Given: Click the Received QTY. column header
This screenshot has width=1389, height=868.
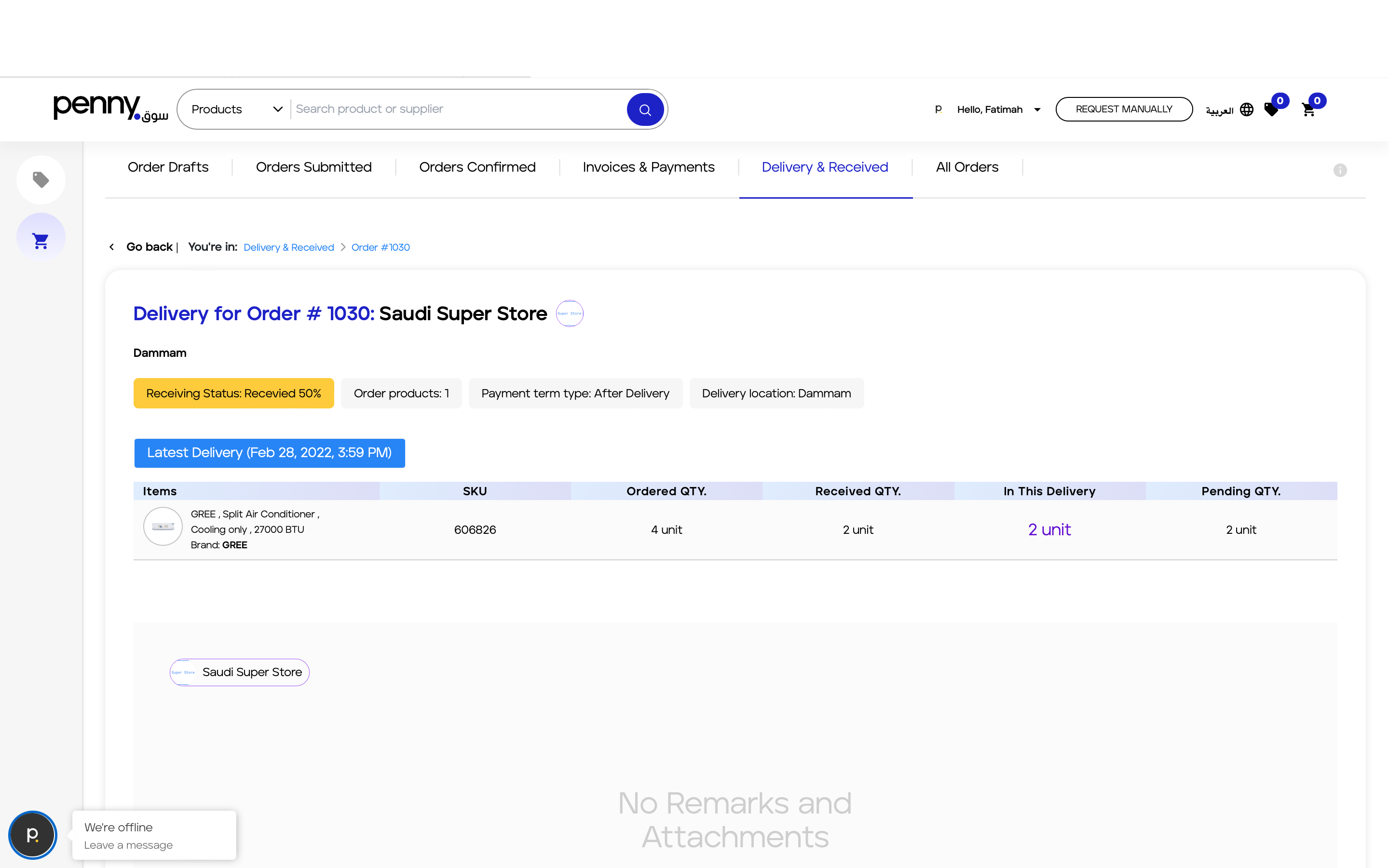Looking at the screenshot, I should point(858,491).
